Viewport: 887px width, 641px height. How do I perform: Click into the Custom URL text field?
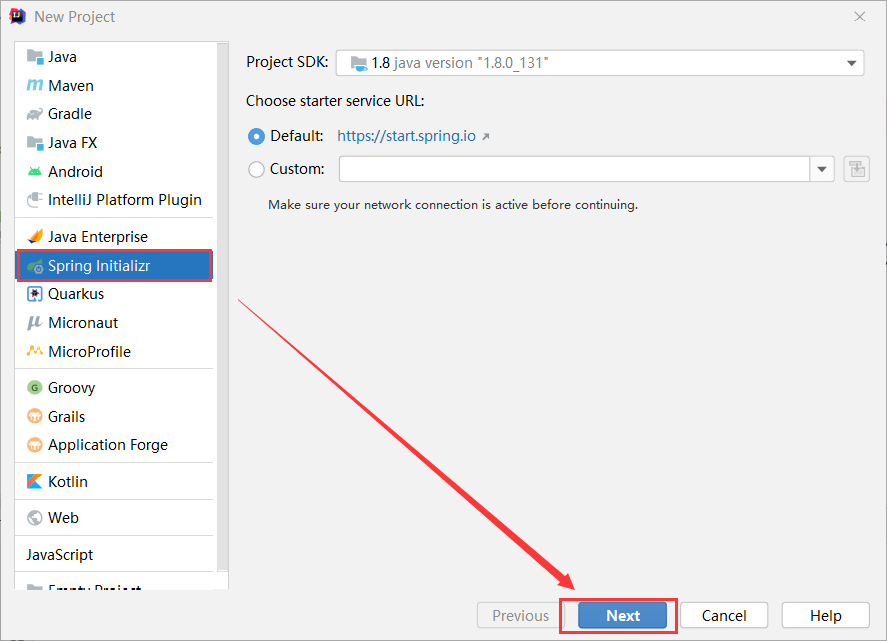pos(574,169)
